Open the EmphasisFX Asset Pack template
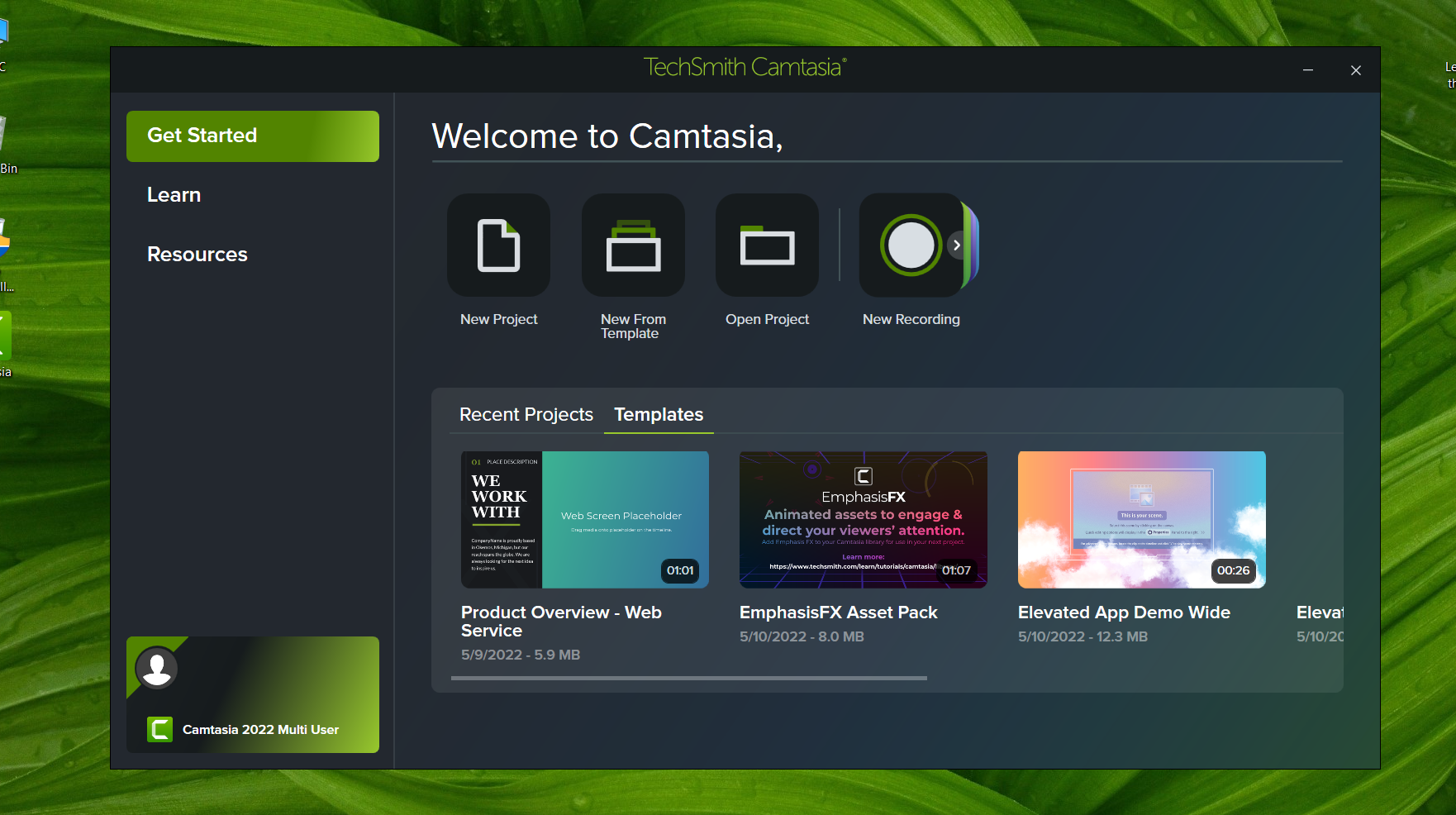 (x=863, y=519)
